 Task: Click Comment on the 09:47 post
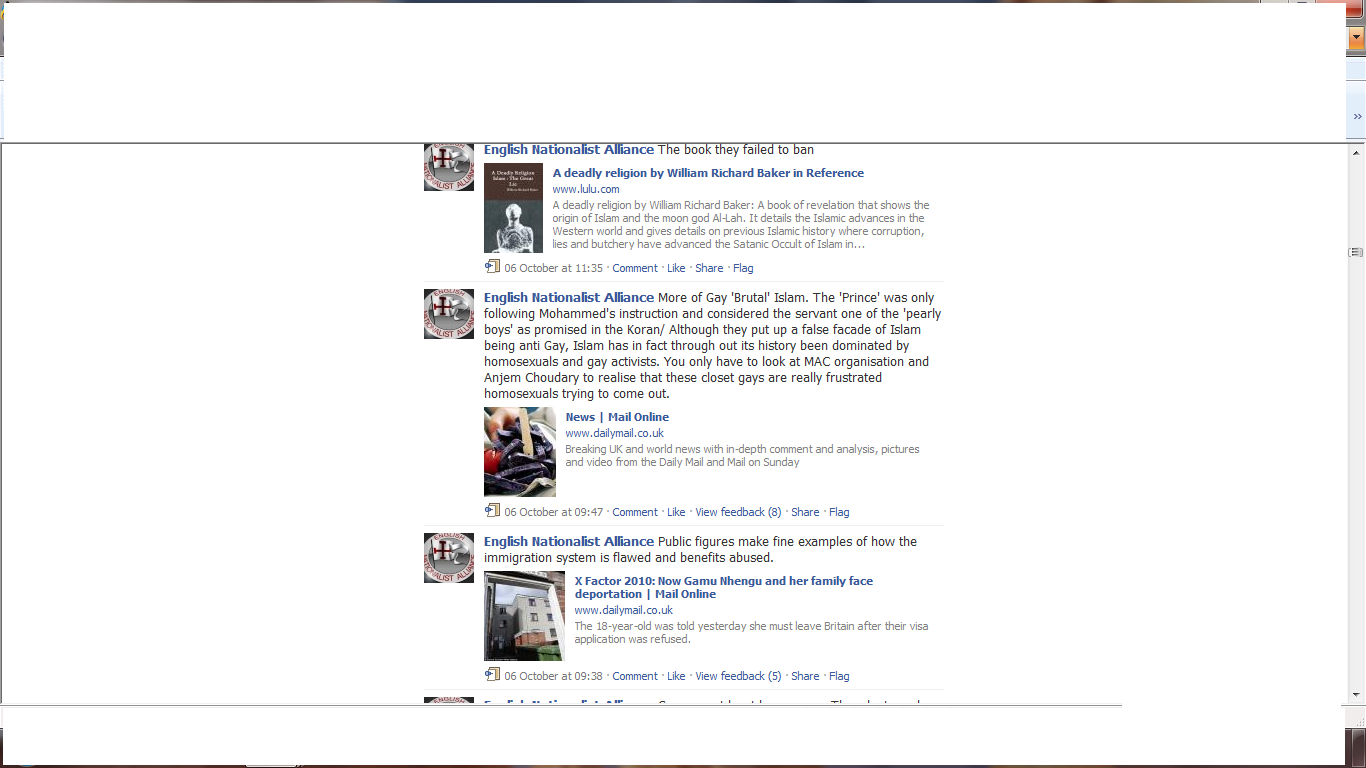[x=635, y=512]
